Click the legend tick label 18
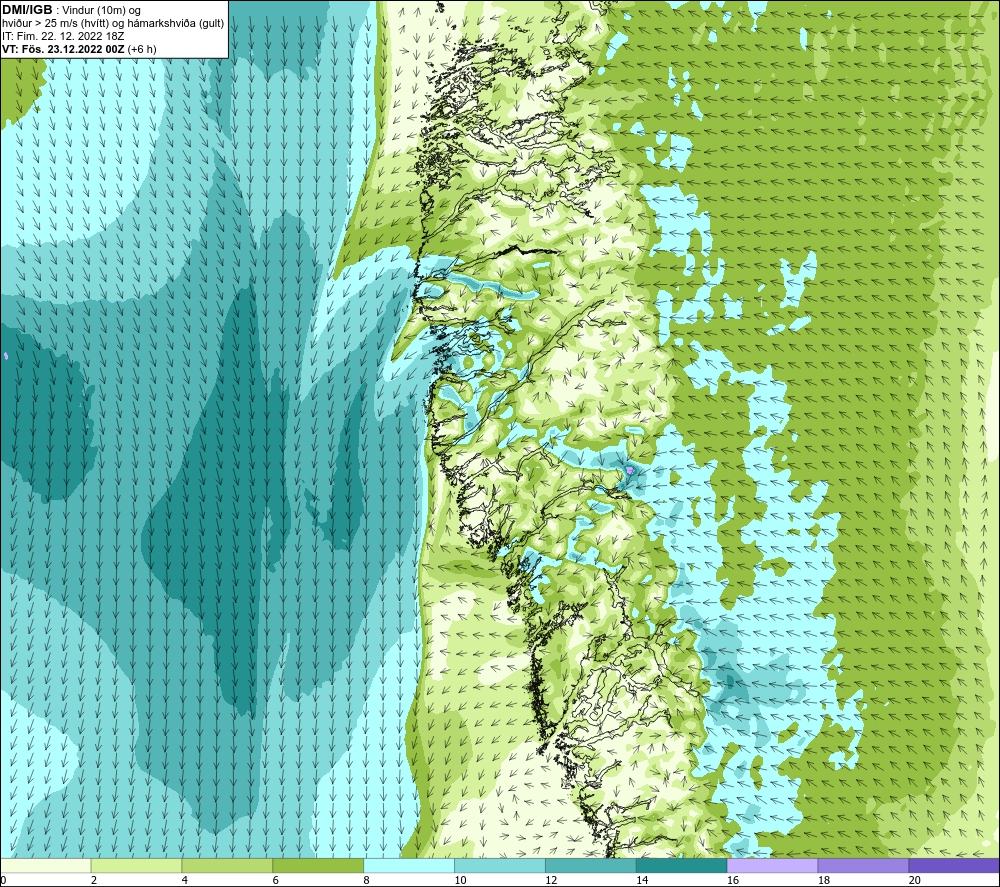This screenshot has width=1000, height=887. click(x=823, y=880)
